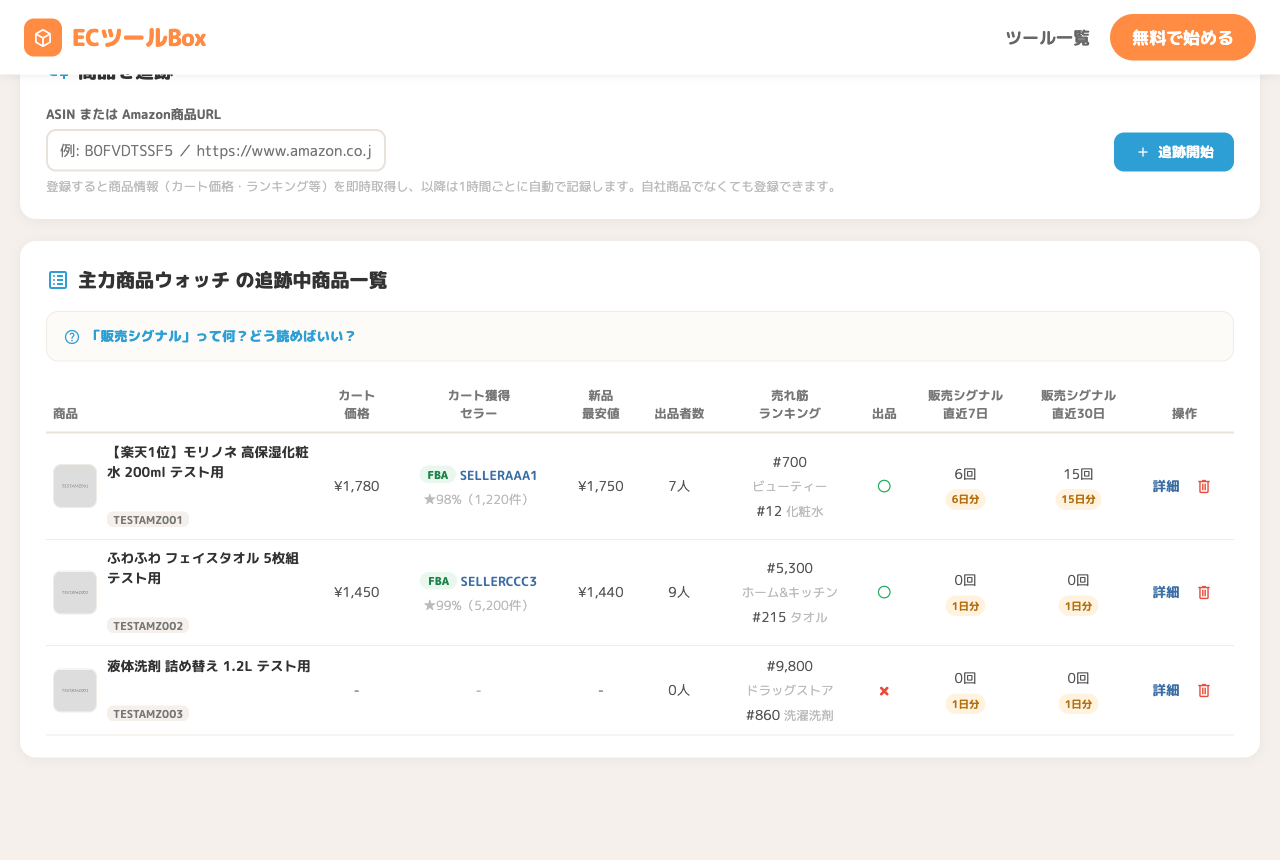
Task: Click the ranking value #9,800
Action: coord(790,666)
